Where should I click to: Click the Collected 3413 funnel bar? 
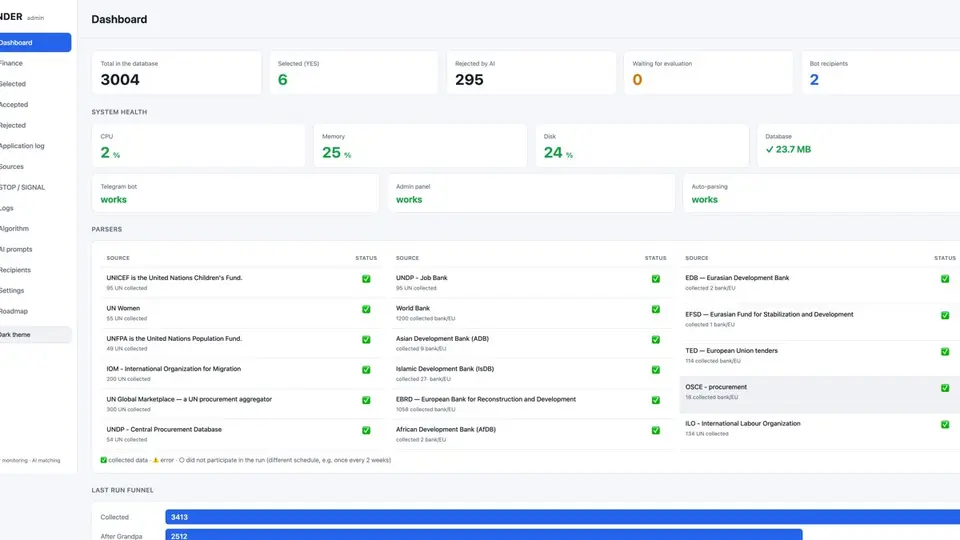563,517
